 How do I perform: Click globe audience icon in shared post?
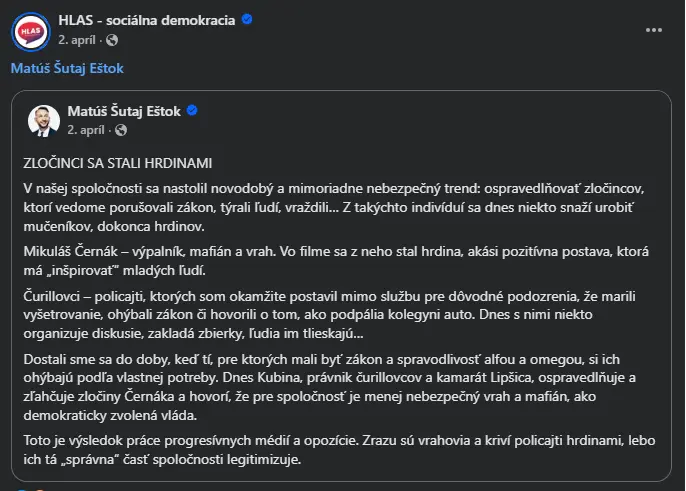click(x=121, y=130)
